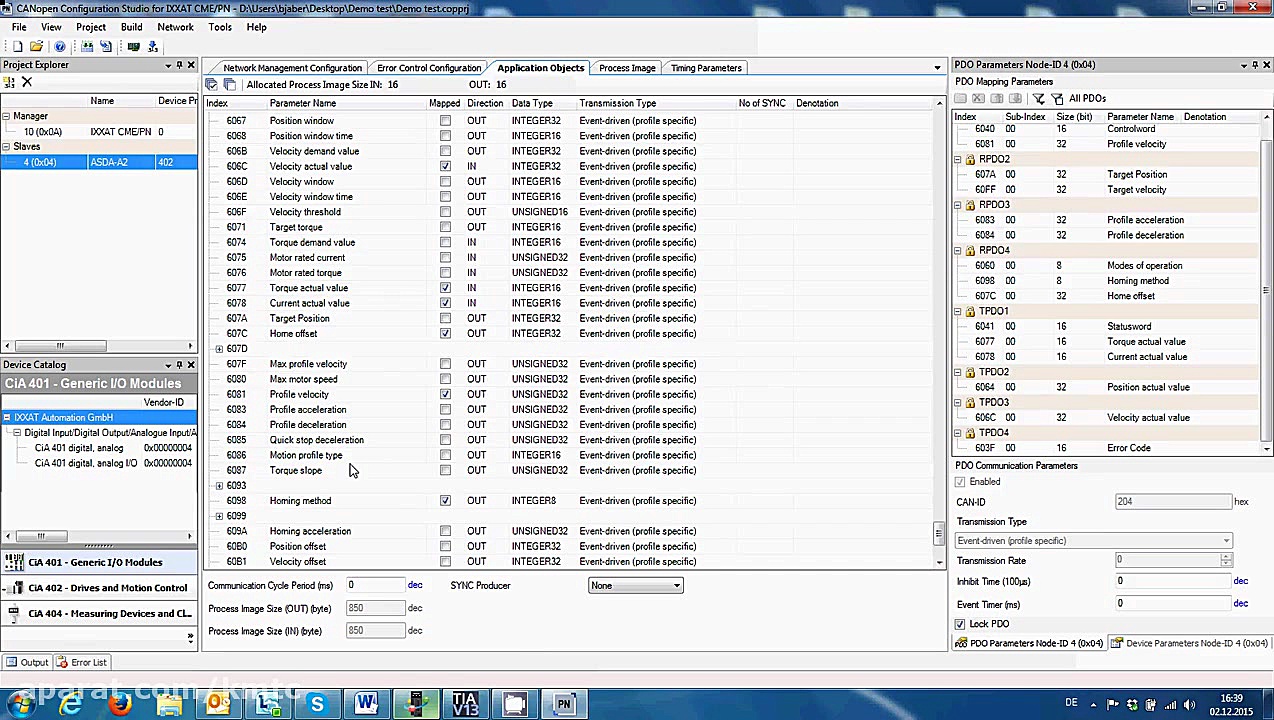Open Skype from taskbar
The image size is (1274, 720).
[x=317, y=704]
